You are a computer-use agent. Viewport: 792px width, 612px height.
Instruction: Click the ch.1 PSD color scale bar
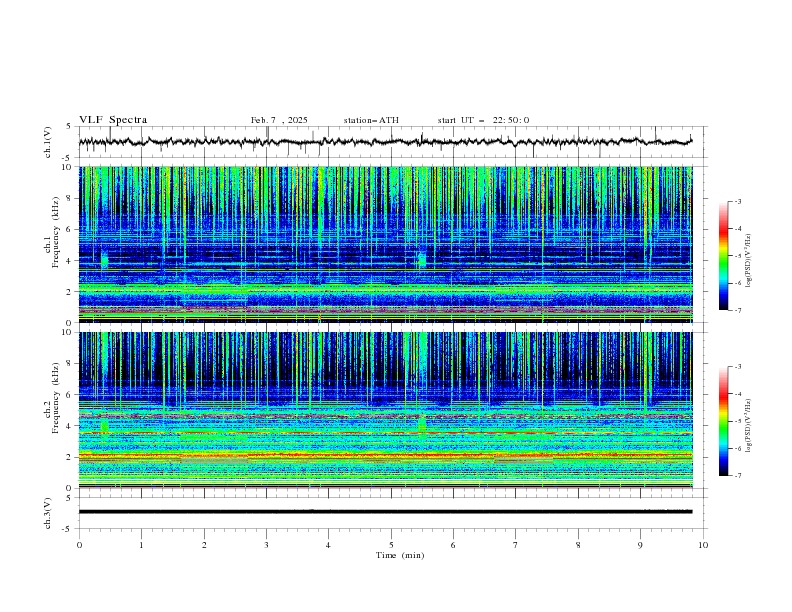723,256
